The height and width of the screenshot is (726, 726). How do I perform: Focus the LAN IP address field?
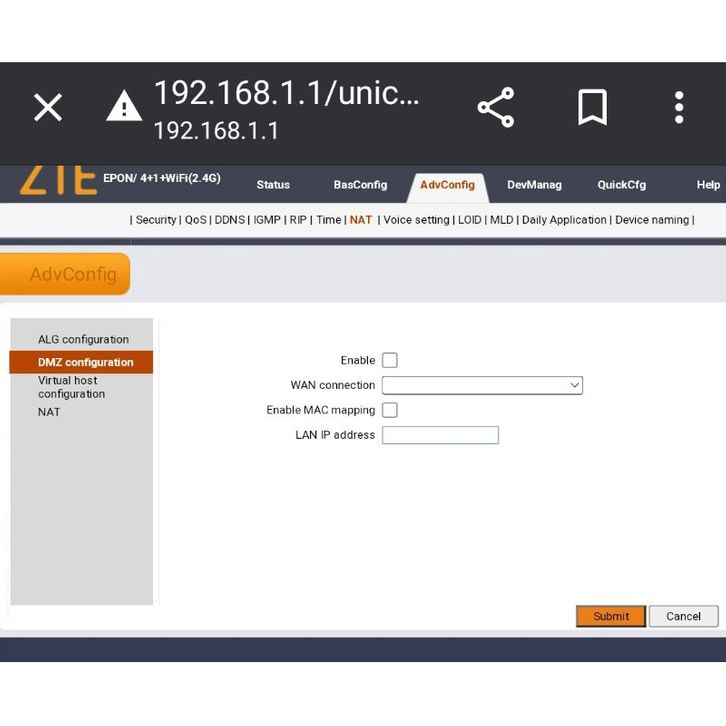[x=440, y=435]
